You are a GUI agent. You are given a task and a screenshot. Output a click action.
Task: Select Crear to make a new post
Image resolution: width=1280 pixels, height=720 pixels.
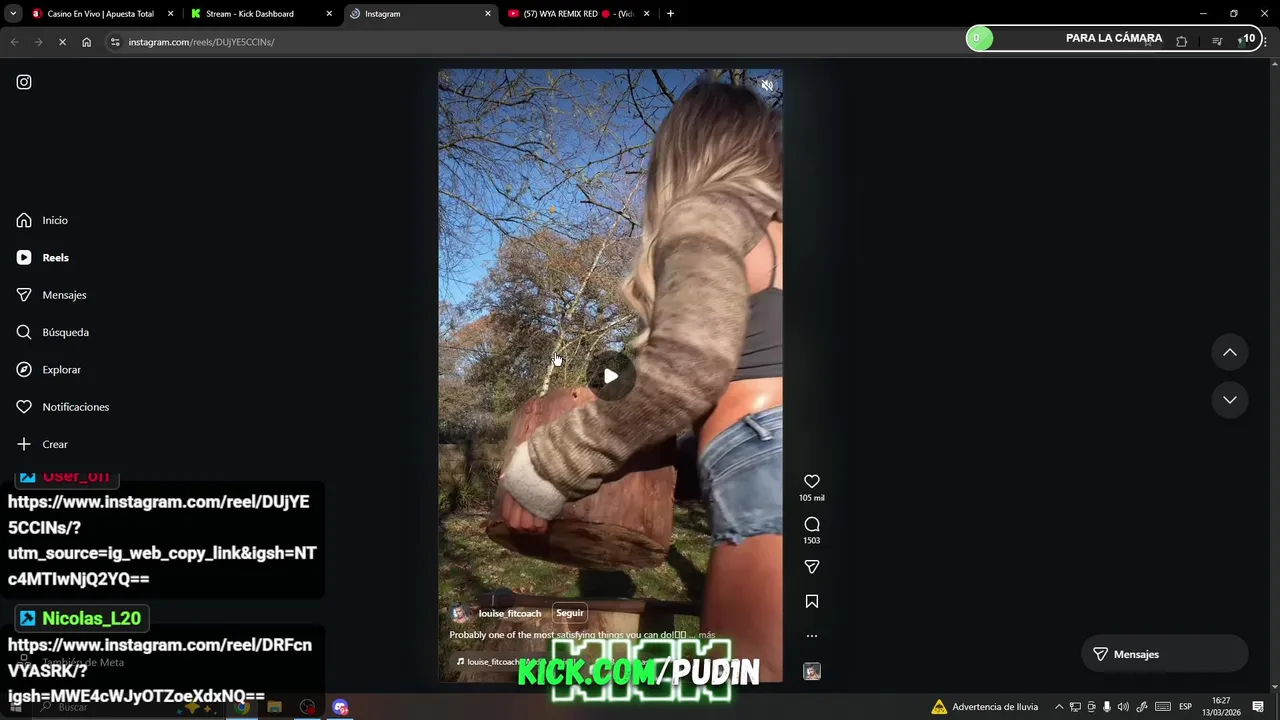43,444
